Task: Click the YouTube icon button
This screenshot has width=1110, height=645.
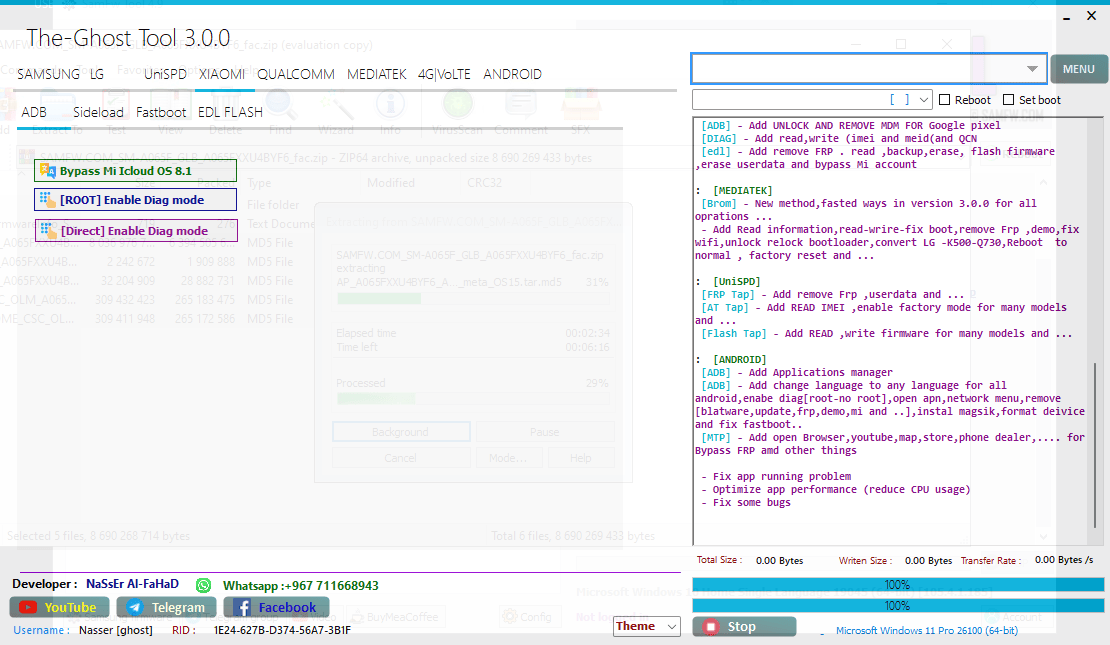Action: click(x=59, y=607)
